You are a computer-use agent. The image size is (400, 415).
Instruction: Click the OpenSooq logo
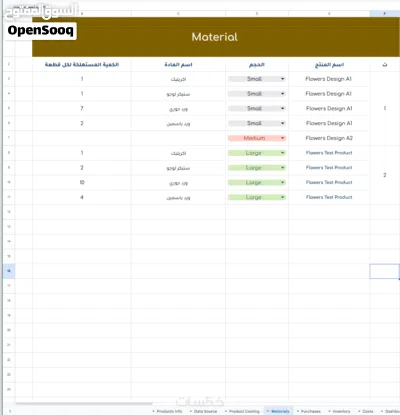[41, 31]
